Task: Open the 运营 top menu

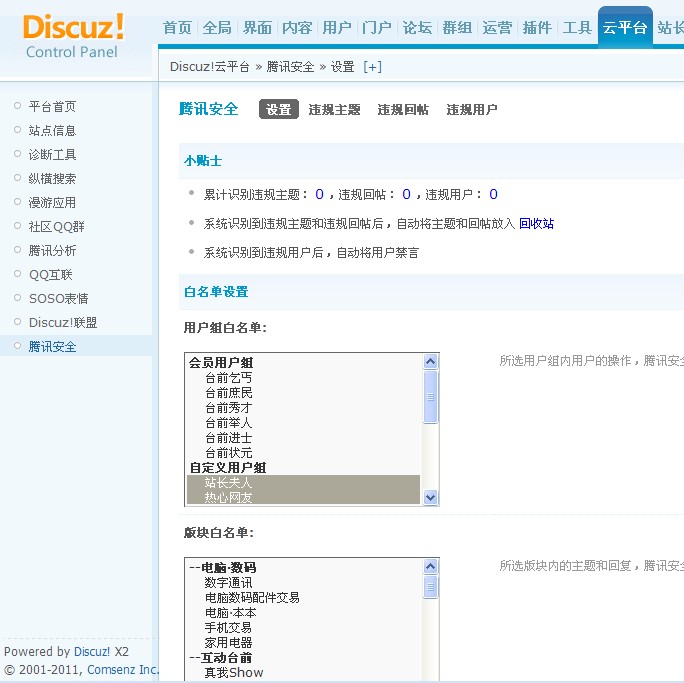Action: (497, 27)
